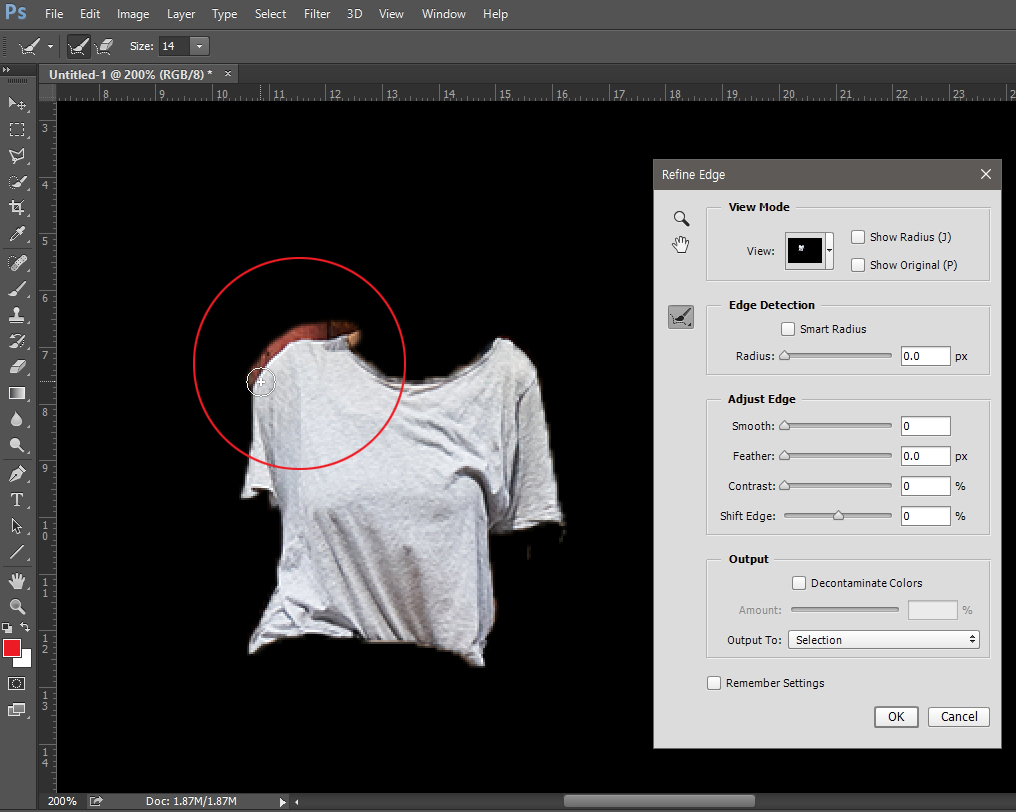
Task: Enable Smart Radius checkbox
Action: [788, 329]
